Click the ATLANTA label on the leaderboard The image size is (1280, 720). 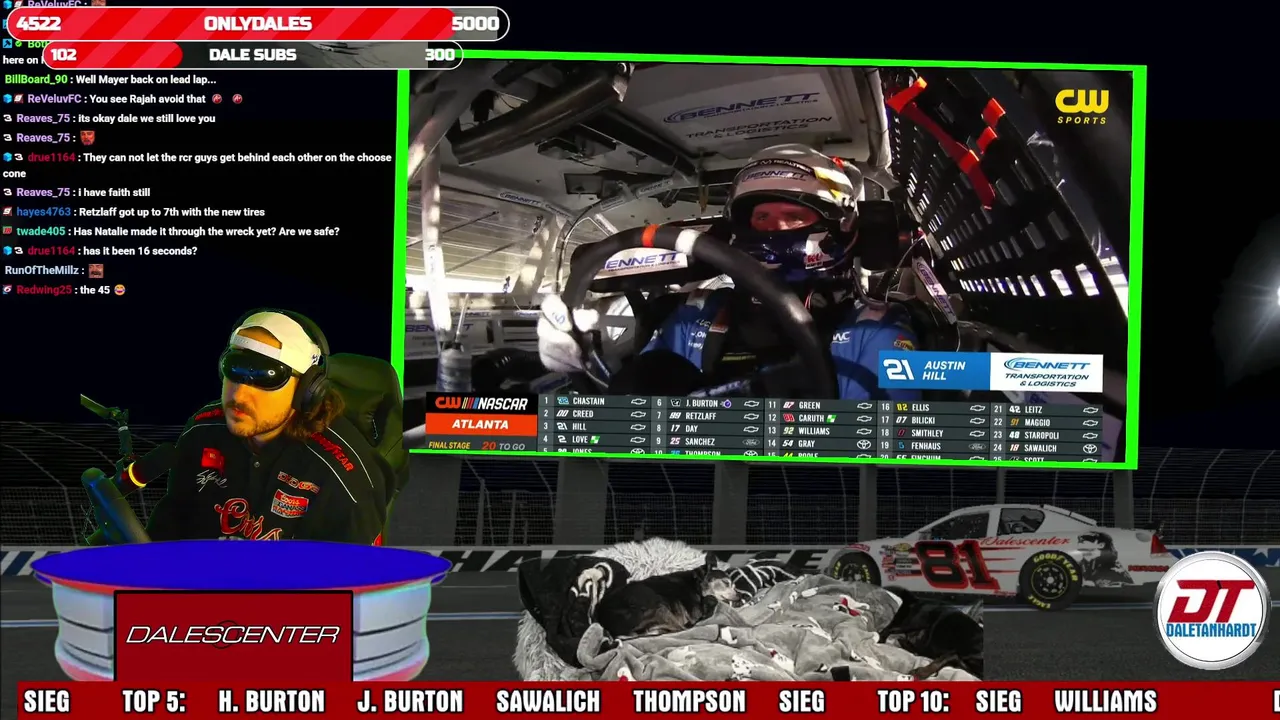pos(480,424)
